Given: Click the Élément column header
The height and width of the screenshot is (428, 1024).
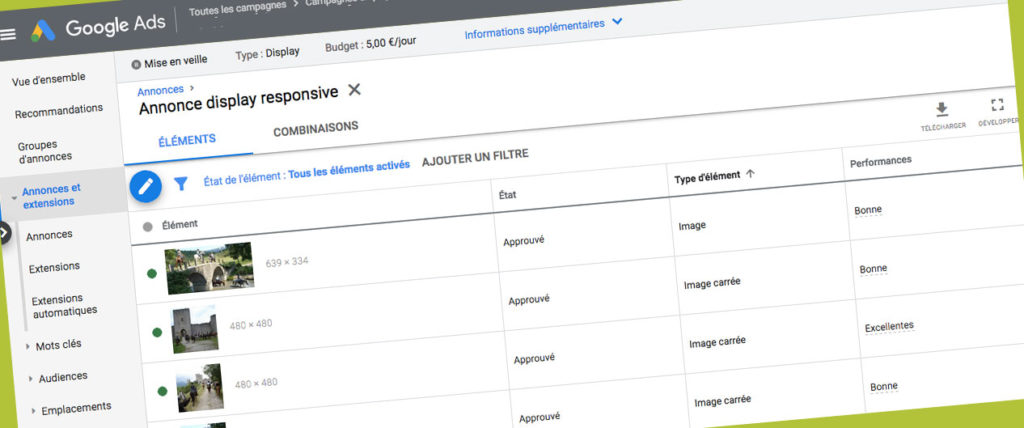Looking at the screenshot, I should tap(180, 225).
